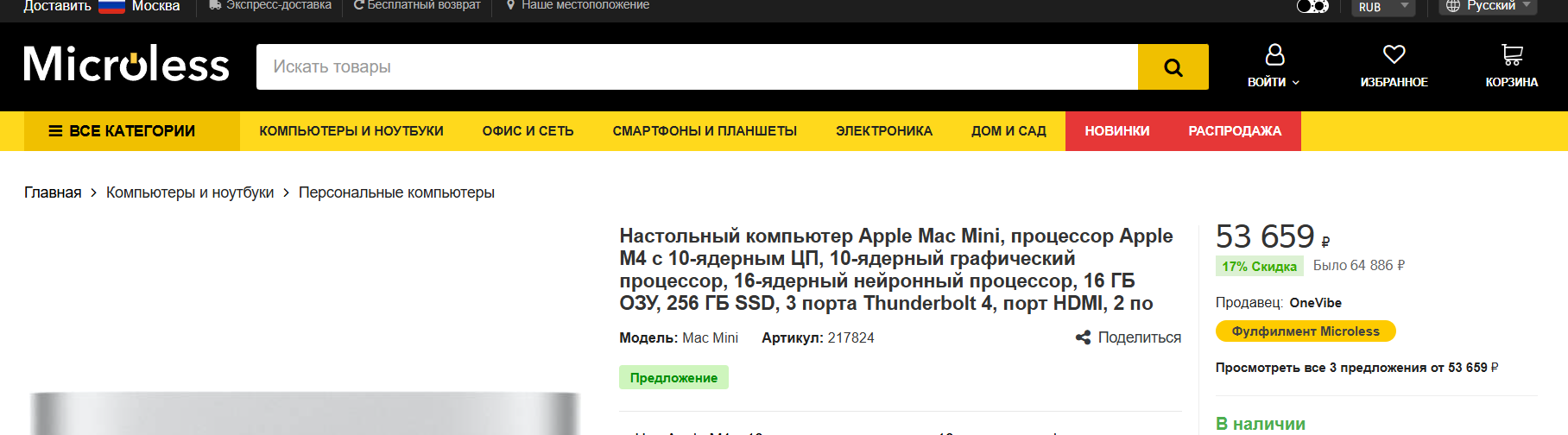Image resolution: width=1568 pixels, height=435 pixels.
Task: Open the Распродажа tab
Action: click(1235, 131)
